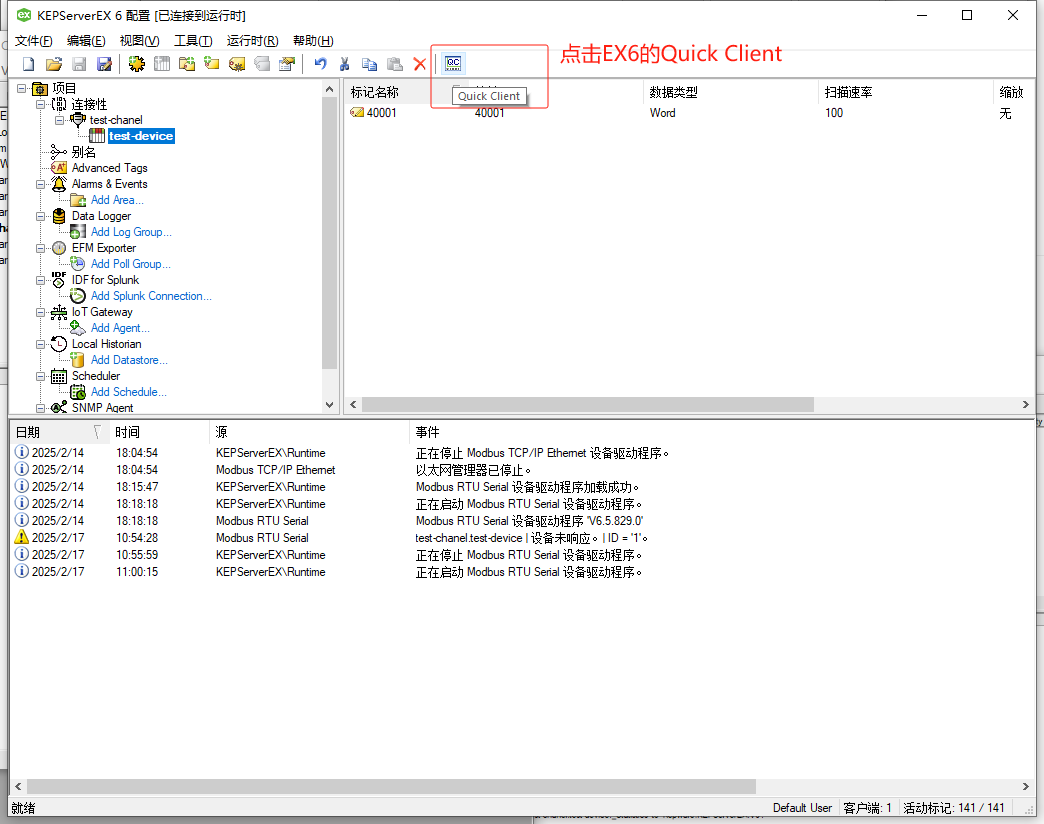Screen dimensions: 1044x824
Task: Open the 运行时(R) menu
Action: [252, 41]
